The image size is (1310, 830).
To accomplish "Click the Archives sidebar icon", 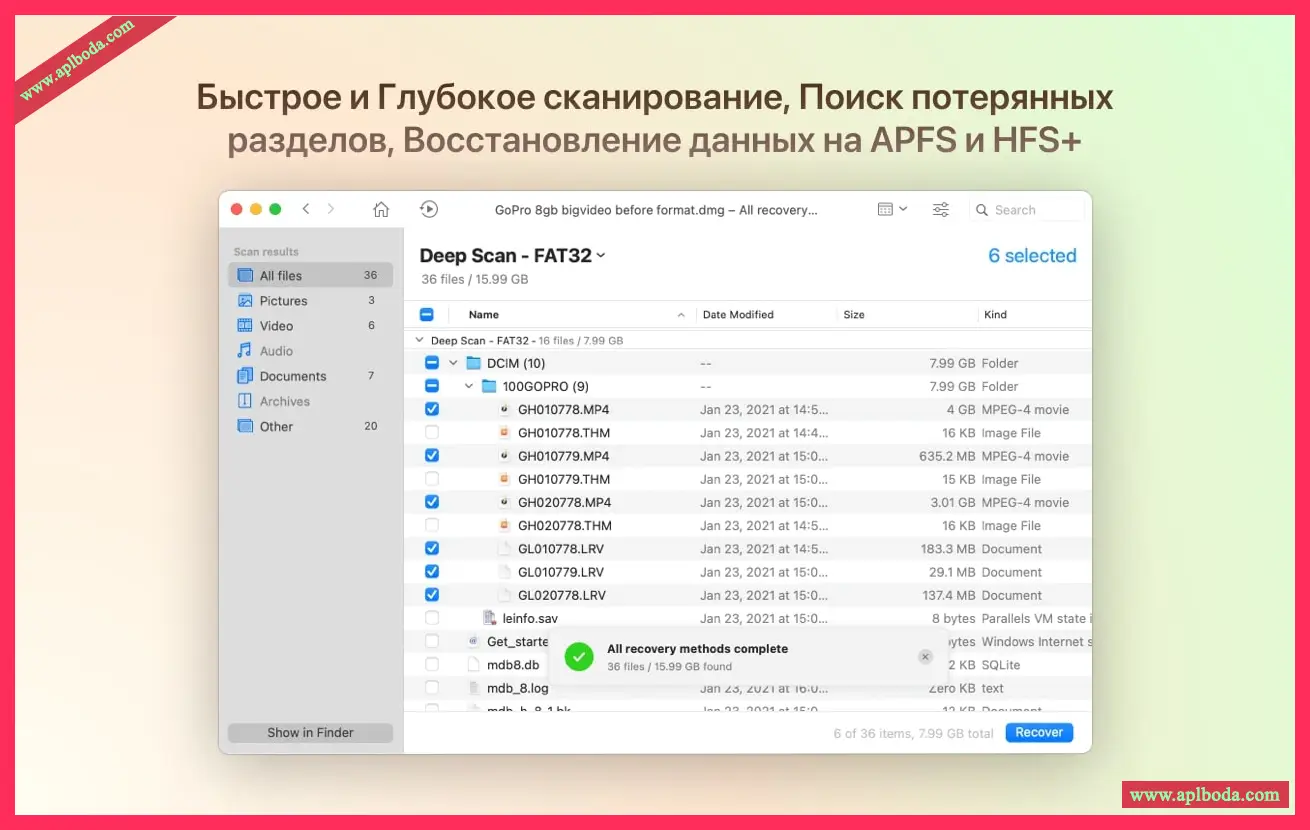I will pyautogui.click(x=247, y=401).
